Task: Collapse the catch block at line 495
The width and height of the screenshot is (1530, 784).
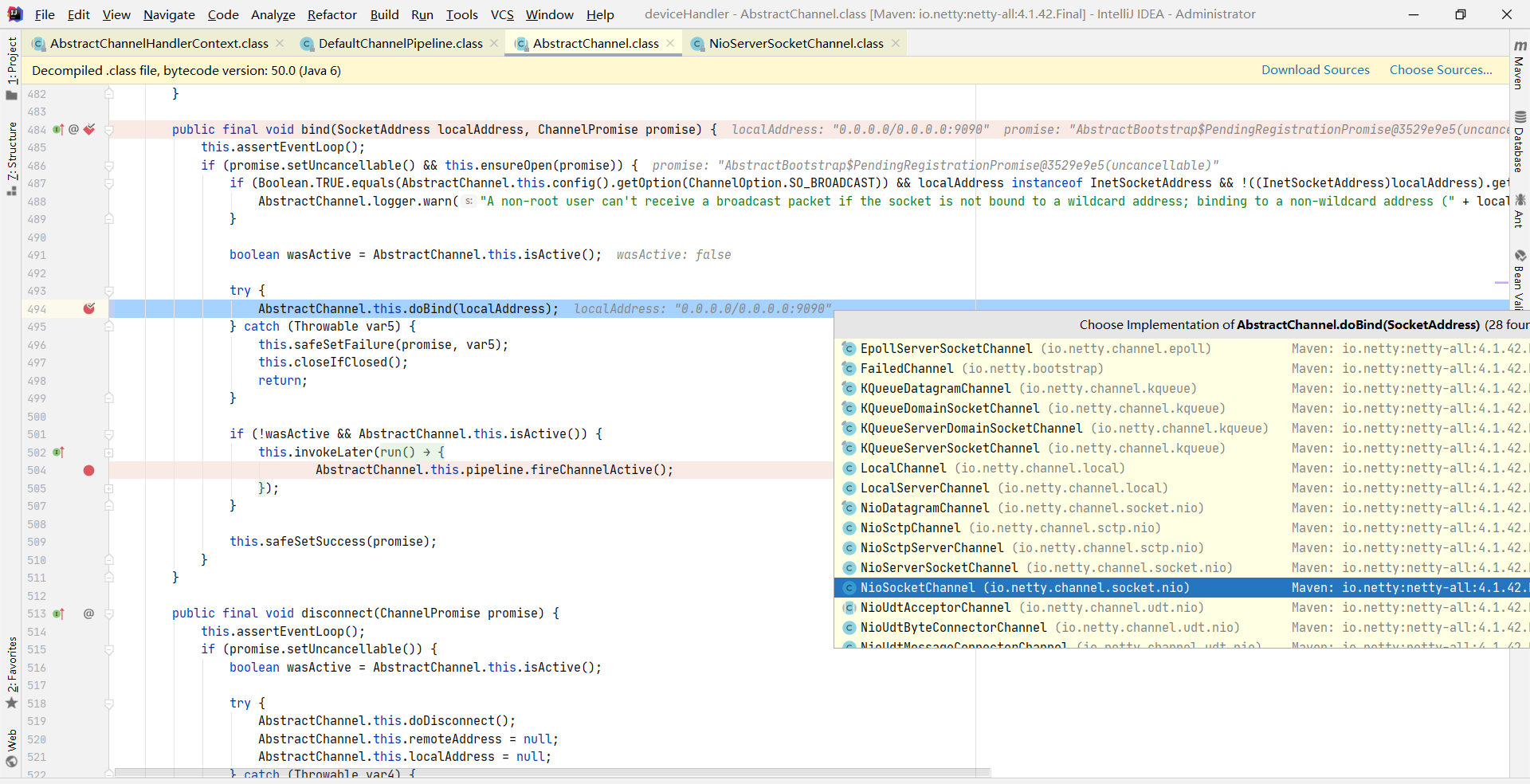Action: (109, 327)
